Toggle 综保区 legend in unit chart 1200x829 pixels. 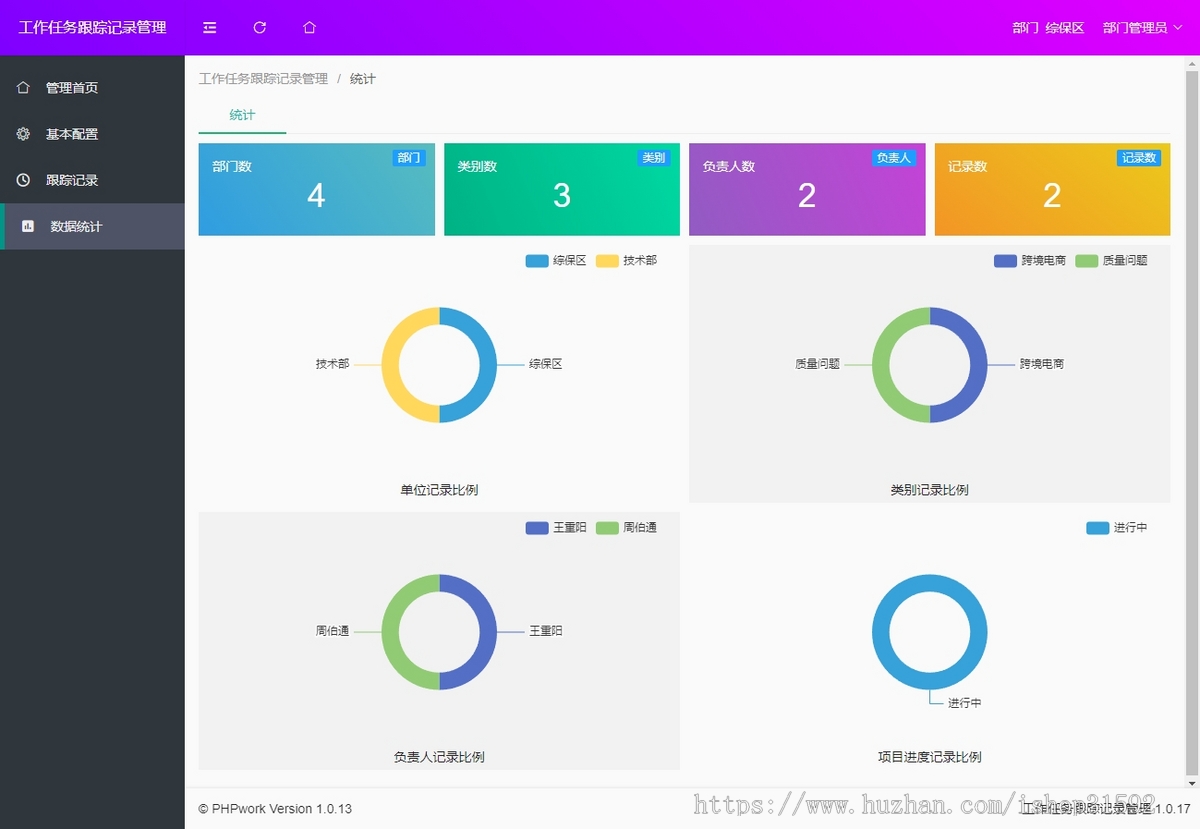pyautogui.click(x=556, y=261)
